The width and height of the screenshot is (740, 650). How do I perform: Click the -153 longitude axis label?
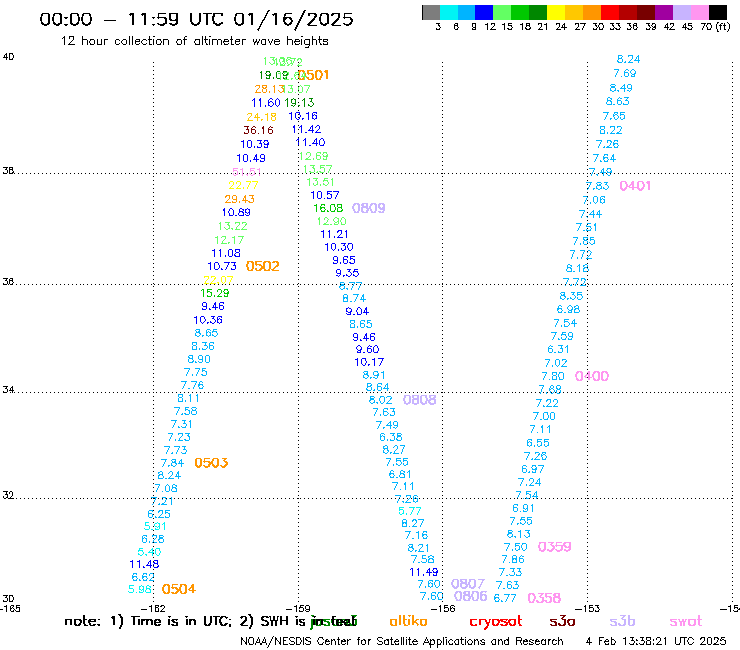pyautogui.click(x=588, y=609)
